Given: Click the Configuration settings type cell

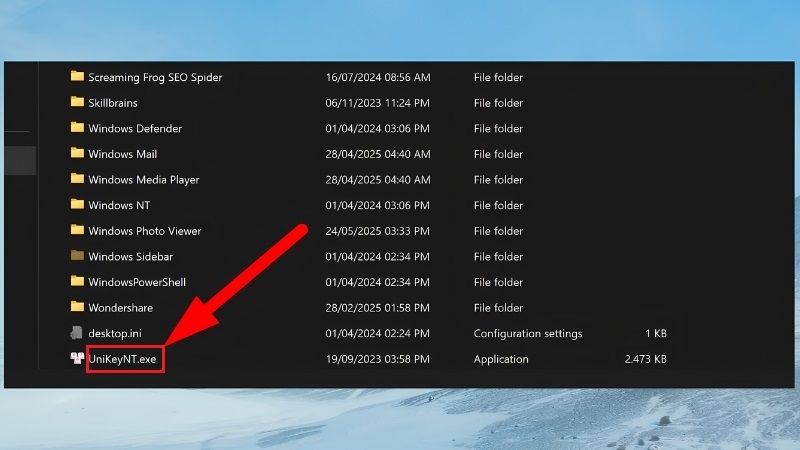Looking at the screenshot, I should [528, 333].
